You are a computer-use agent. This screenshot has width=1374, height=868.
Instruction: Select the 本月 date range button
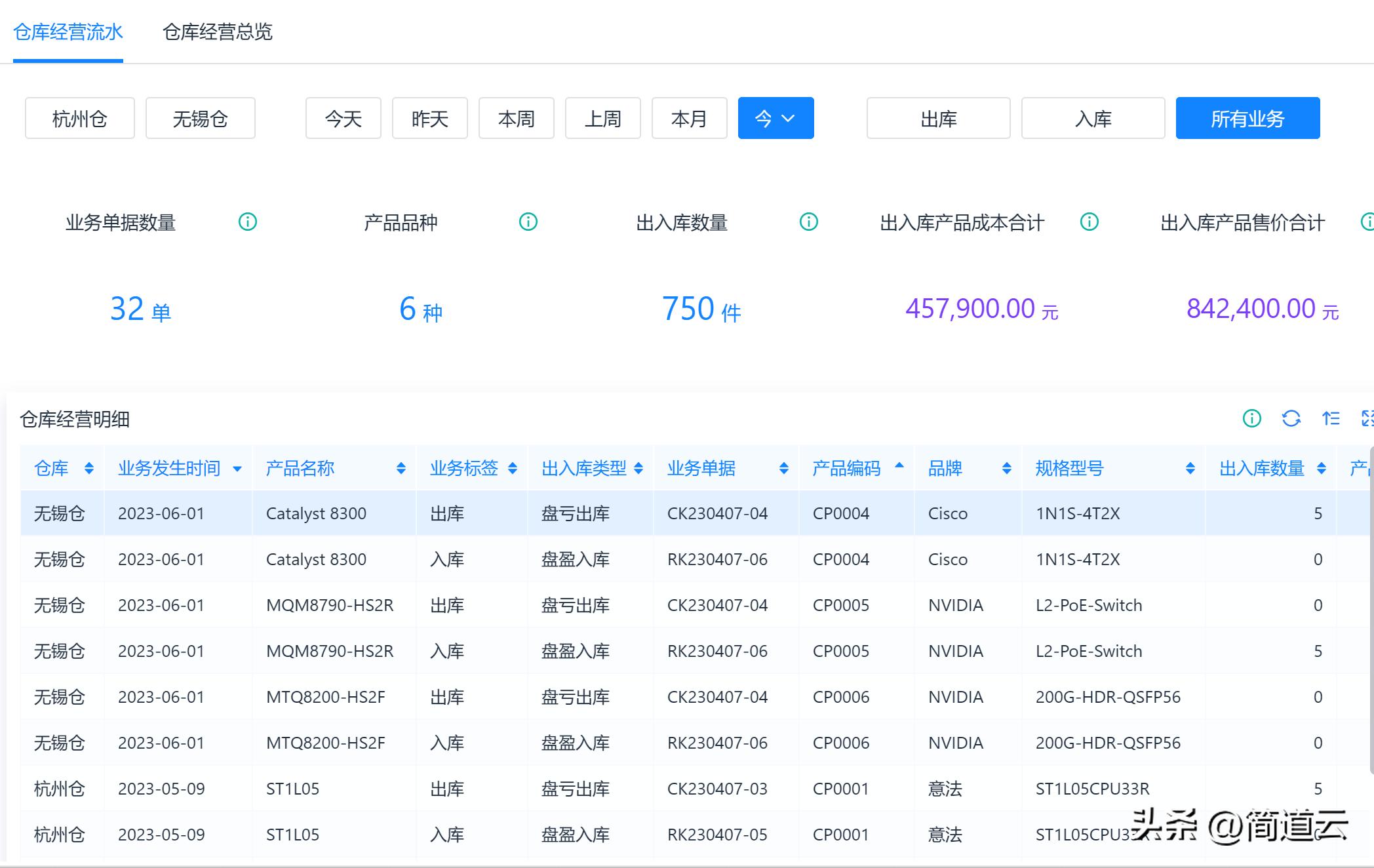690,119
